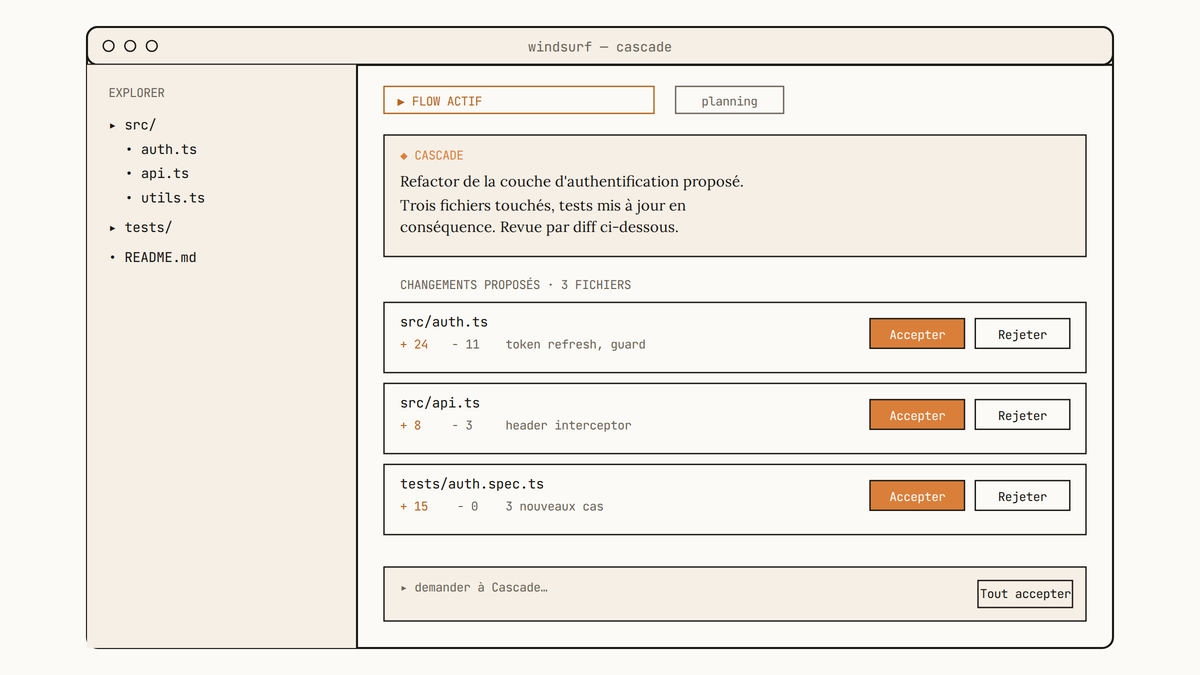Expand the src/ folder arrow
This screenshot has width=1200, height=675.
coord(113,126)
